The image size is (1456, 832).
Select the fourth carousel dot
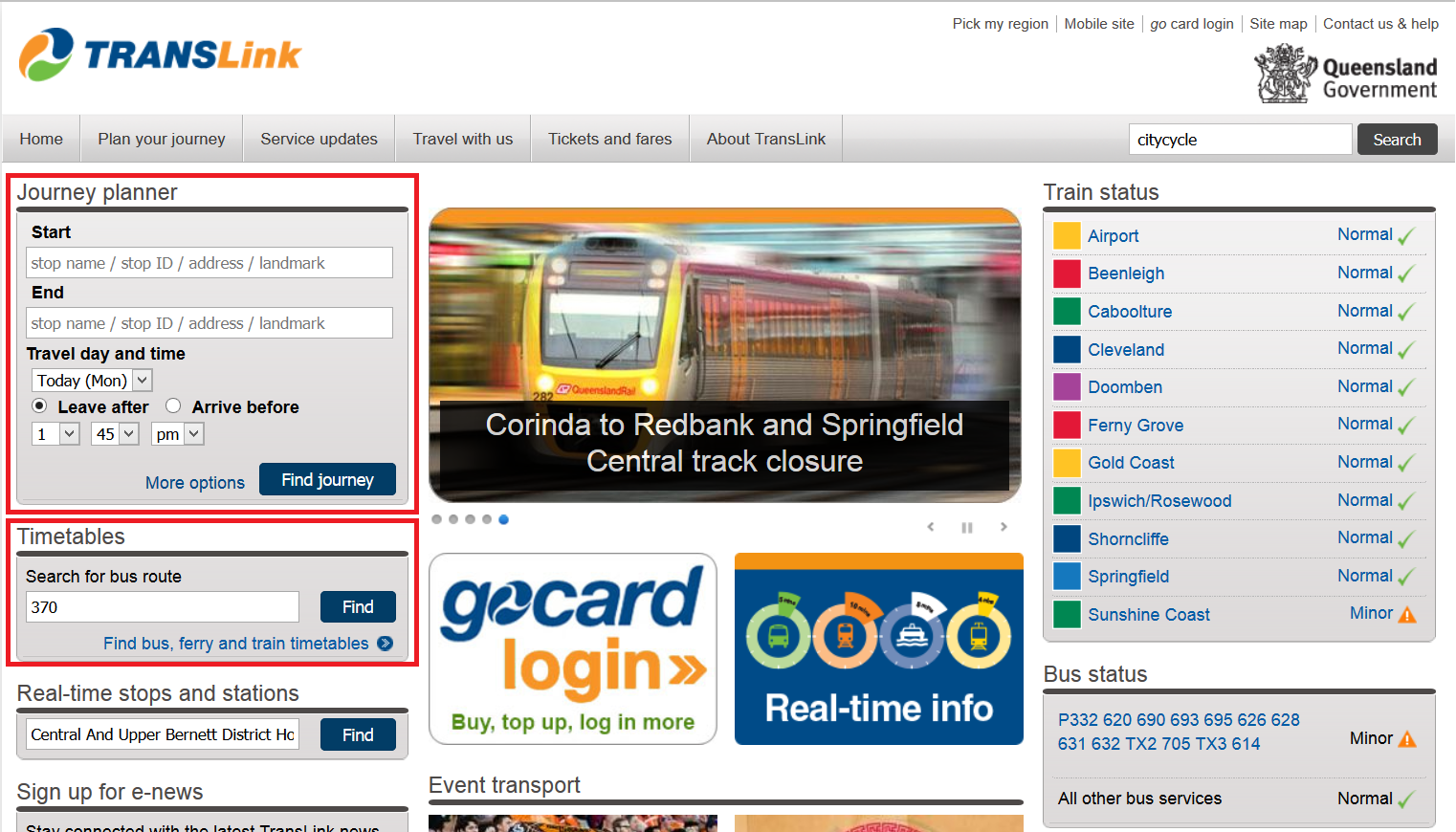487,519
